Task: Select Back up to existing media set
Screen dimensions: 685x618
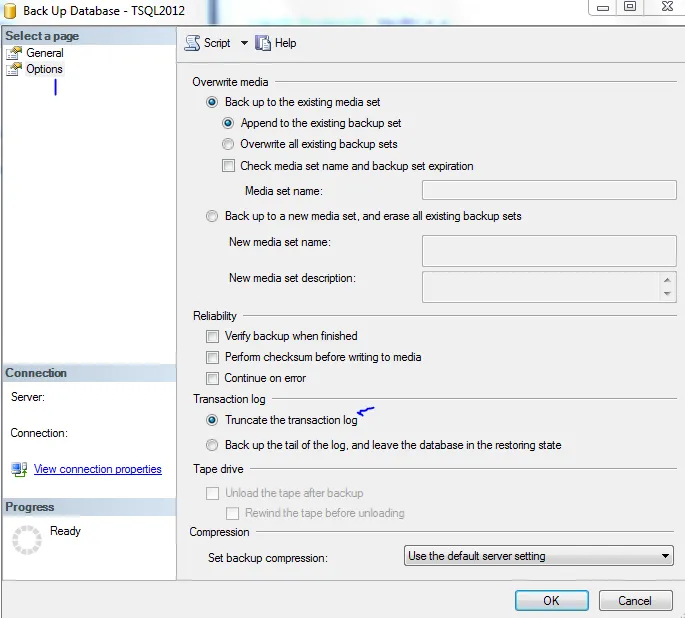Action: click(212, 102)
